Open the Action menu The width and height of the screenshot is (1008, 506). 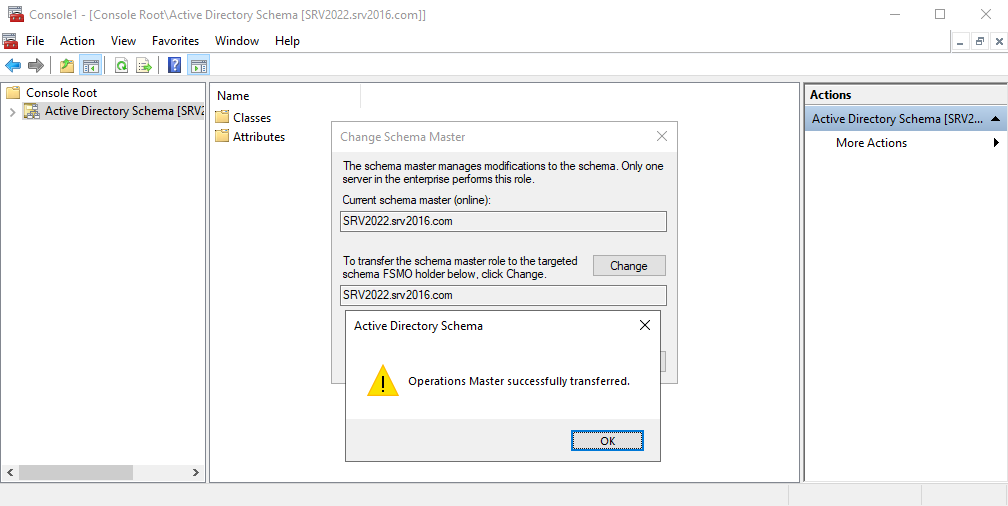click(77, 41)
